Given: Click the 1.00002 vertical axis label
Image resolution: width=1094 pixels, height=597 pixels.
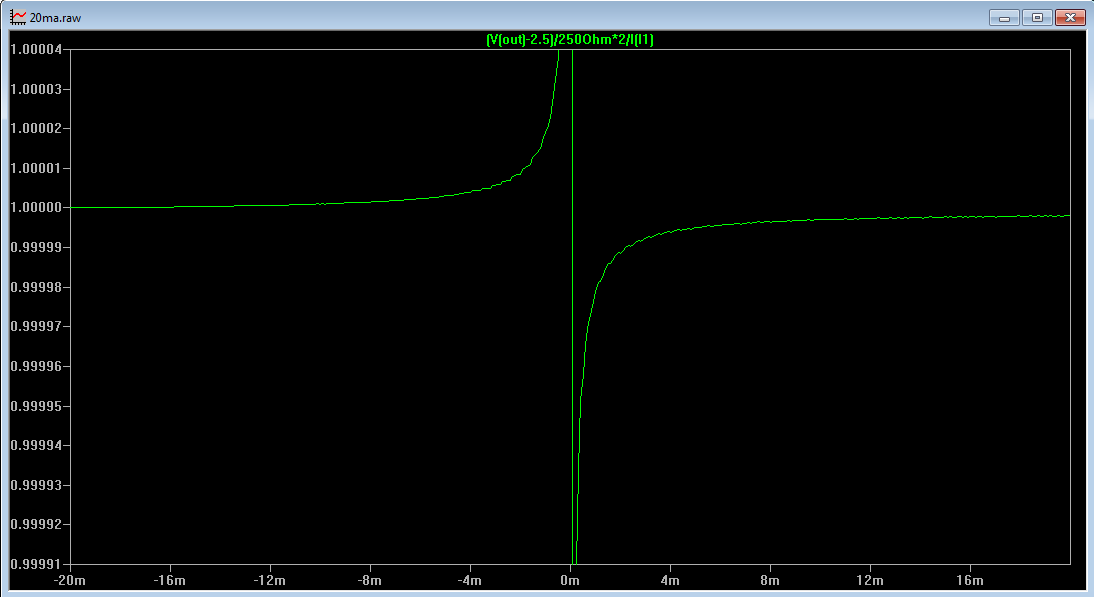Looking at the screenshot, I should pos(36,128).
